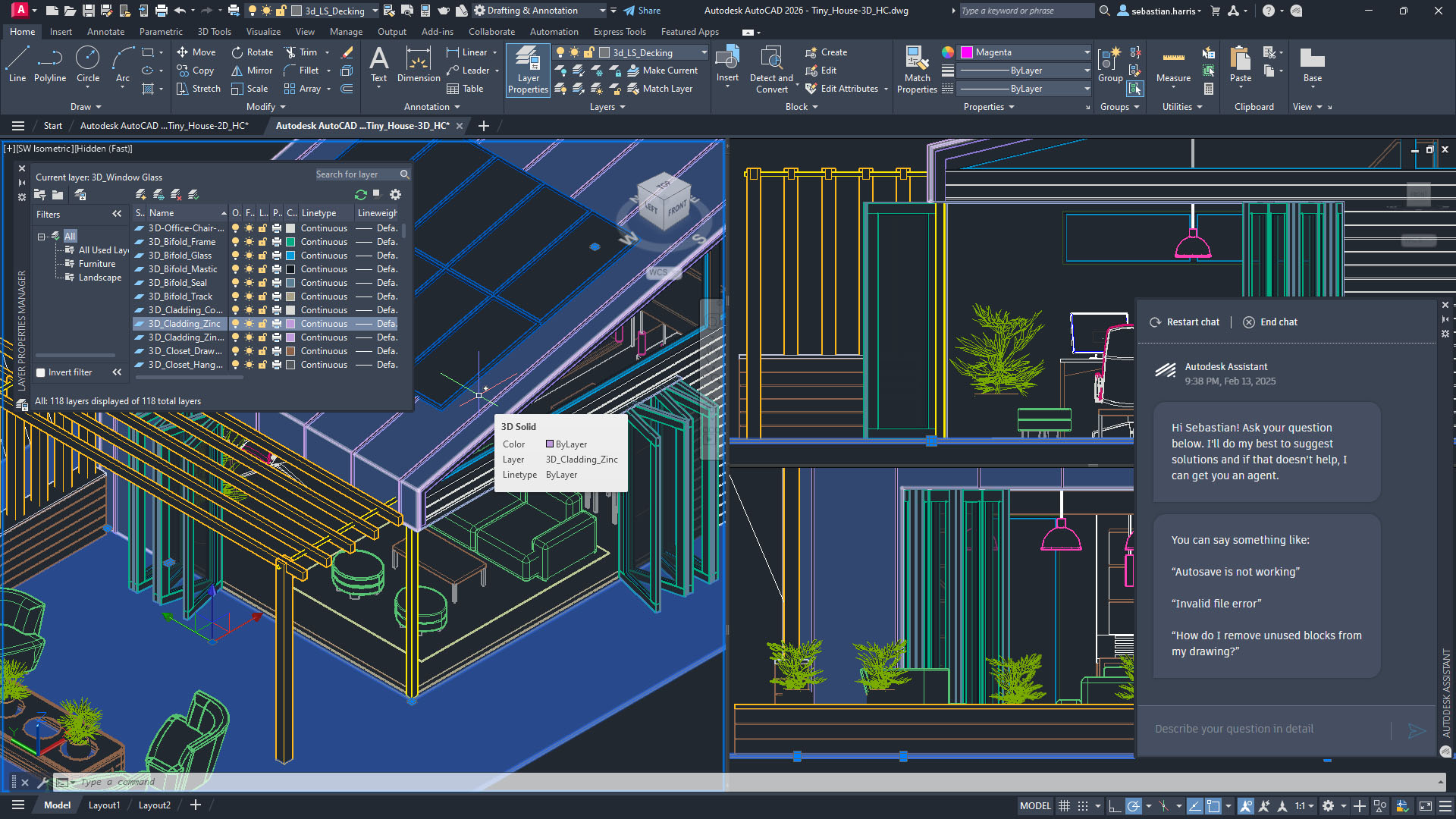
Task: Open the Layout1 tab
Action: point(104,805)
